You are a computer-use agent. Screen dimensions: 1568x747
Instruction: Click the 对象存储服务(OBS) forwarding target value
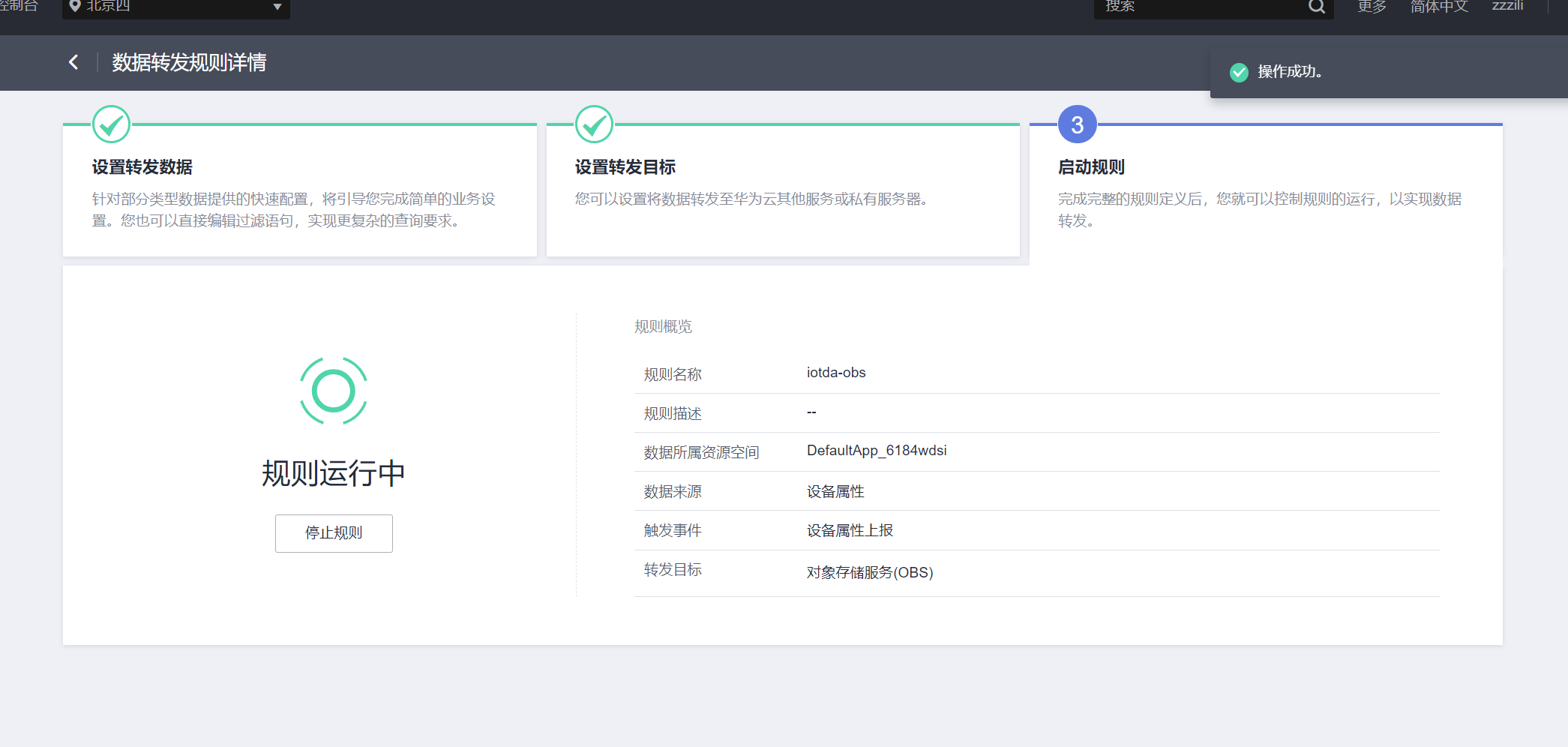pyautogui.click(x=870, y=572)
